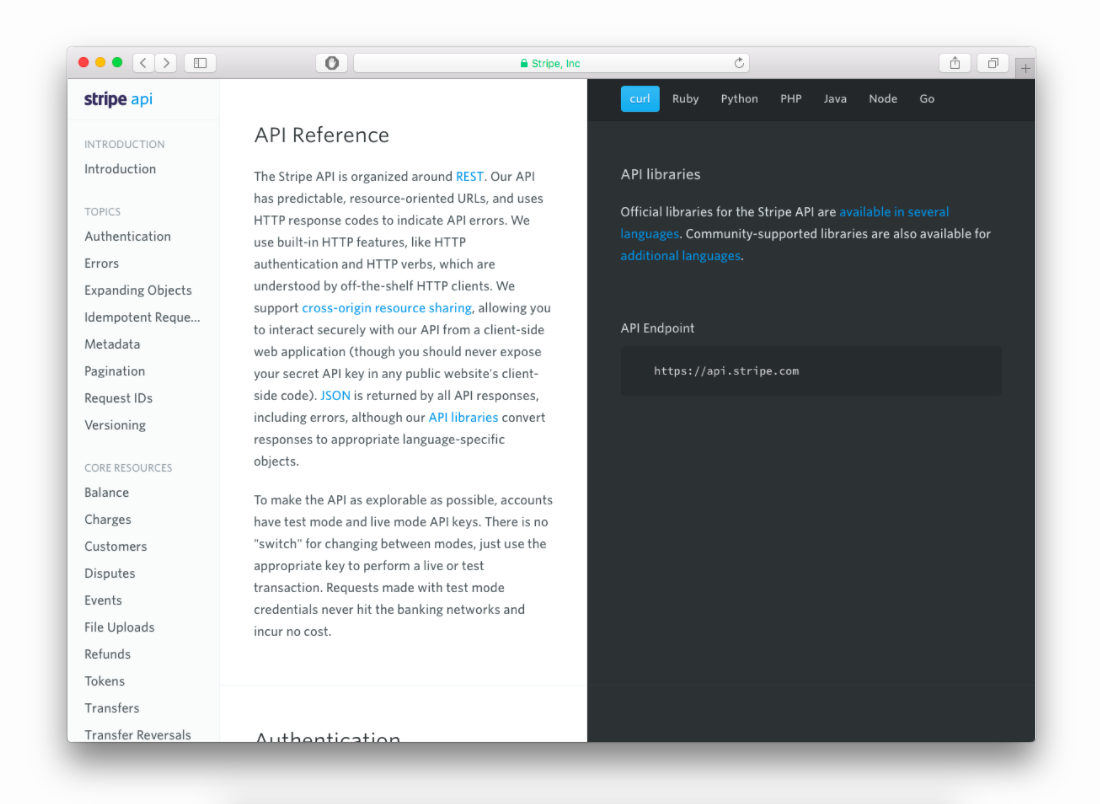Image resolution: width=1100 pixels, height=804 pixels.
Task: Click the stripe api logo
Action: (118, 99)
